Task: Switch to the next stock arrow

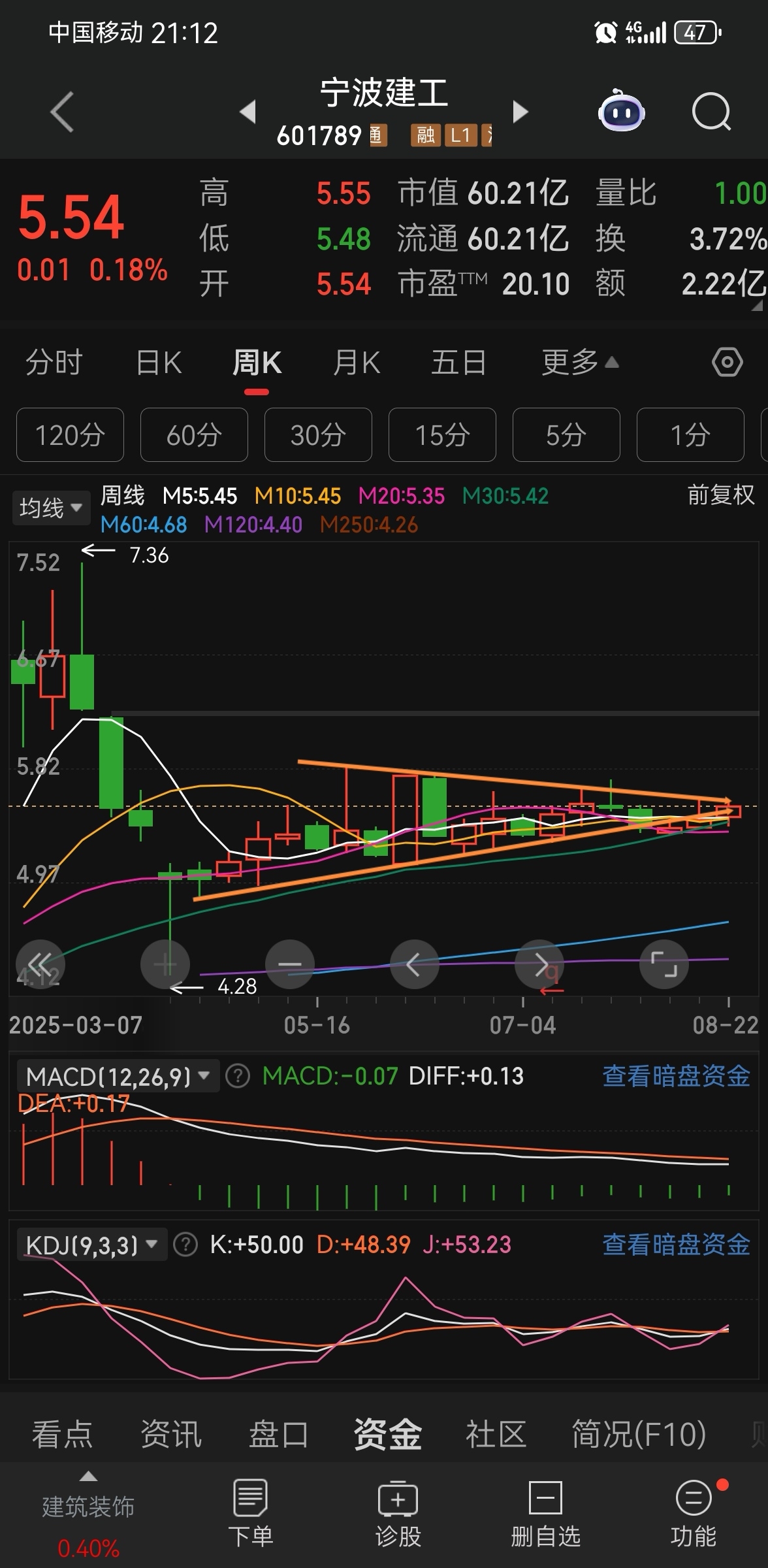Action: coord(520,112)
